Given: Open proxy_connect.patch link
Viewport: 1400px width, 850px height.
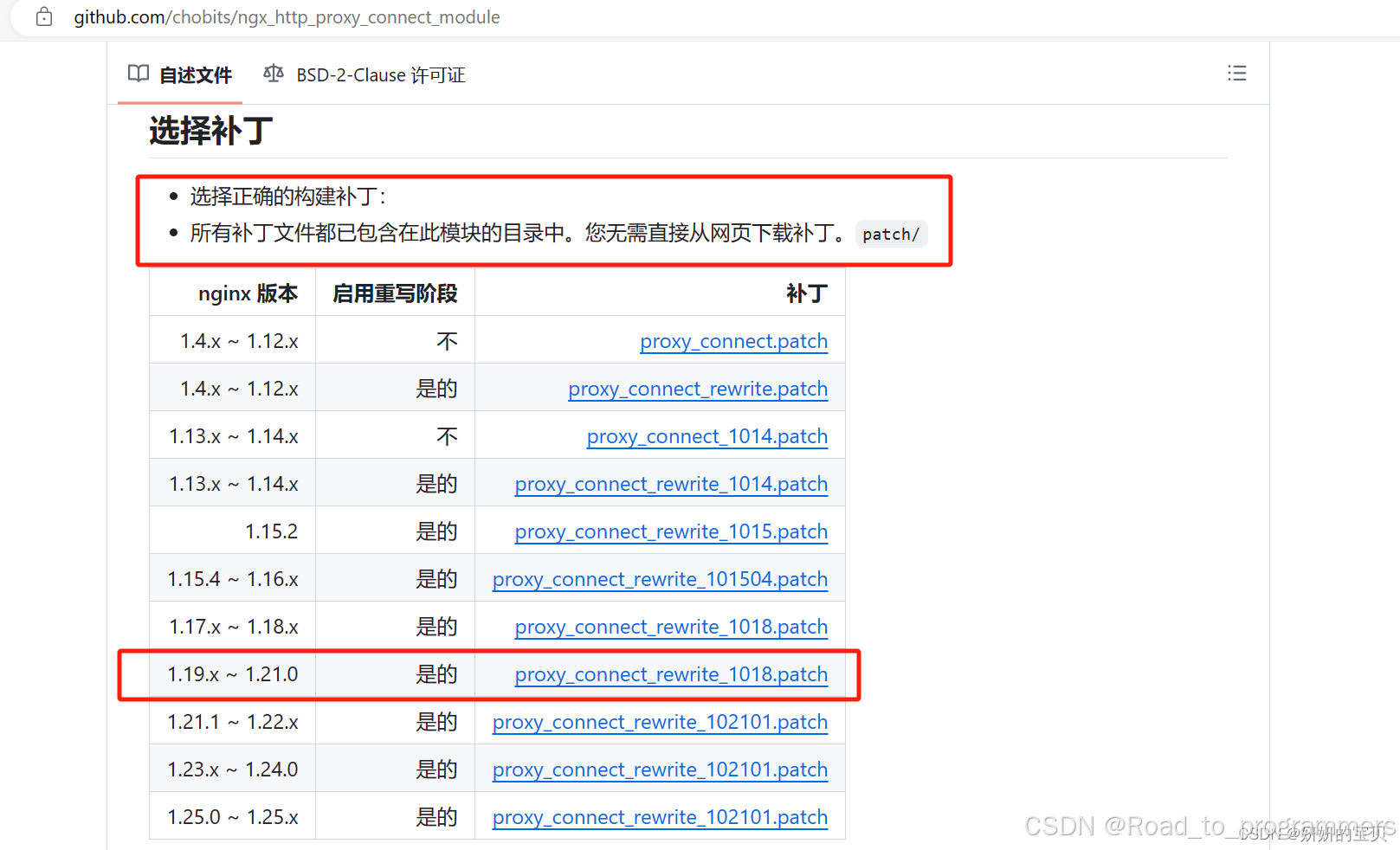Looking at the screenshot, I should (734, 341).
